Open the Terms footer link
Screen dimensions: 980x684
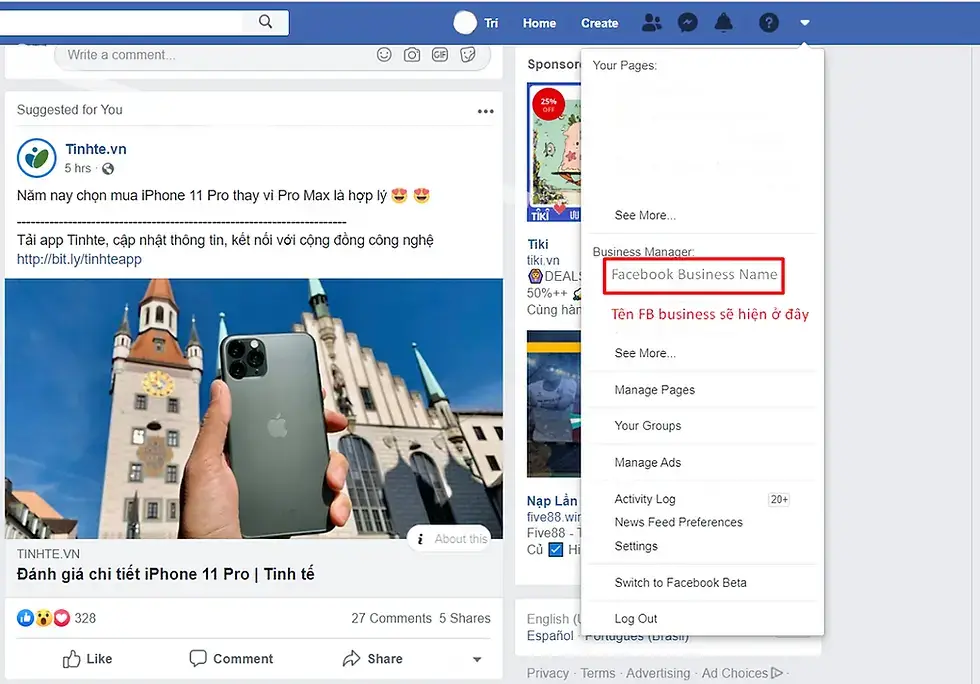click(598, 673)
